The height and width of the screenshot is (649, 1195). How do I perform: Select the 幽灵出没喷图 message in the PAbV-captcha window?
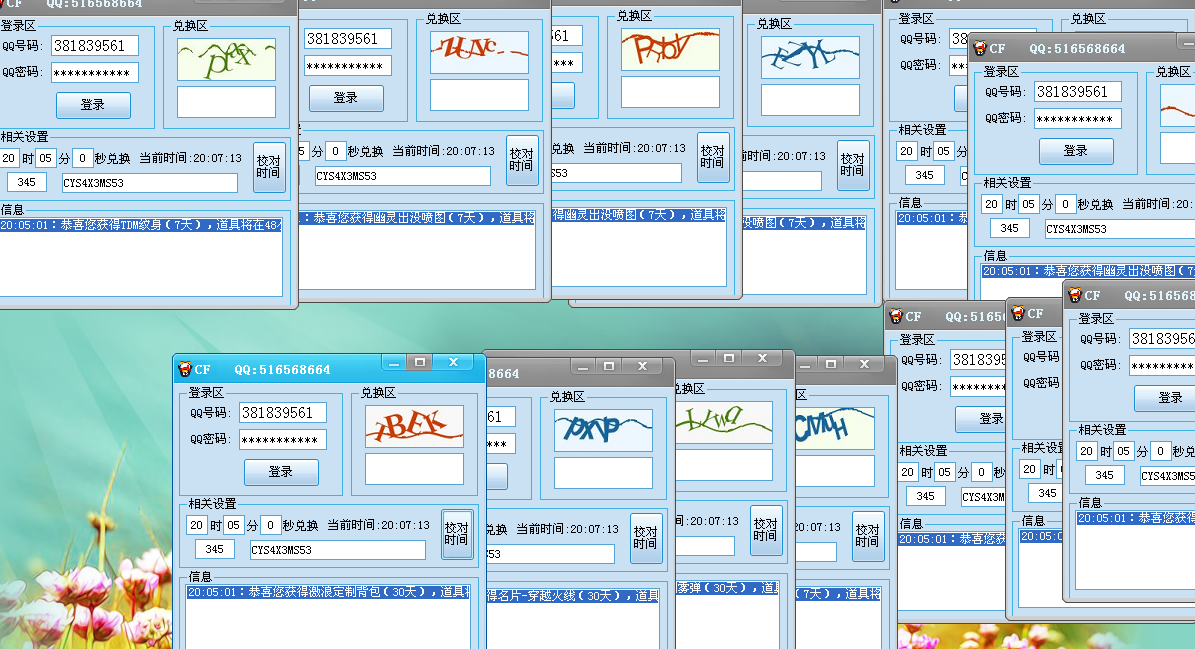coord(639,215)
